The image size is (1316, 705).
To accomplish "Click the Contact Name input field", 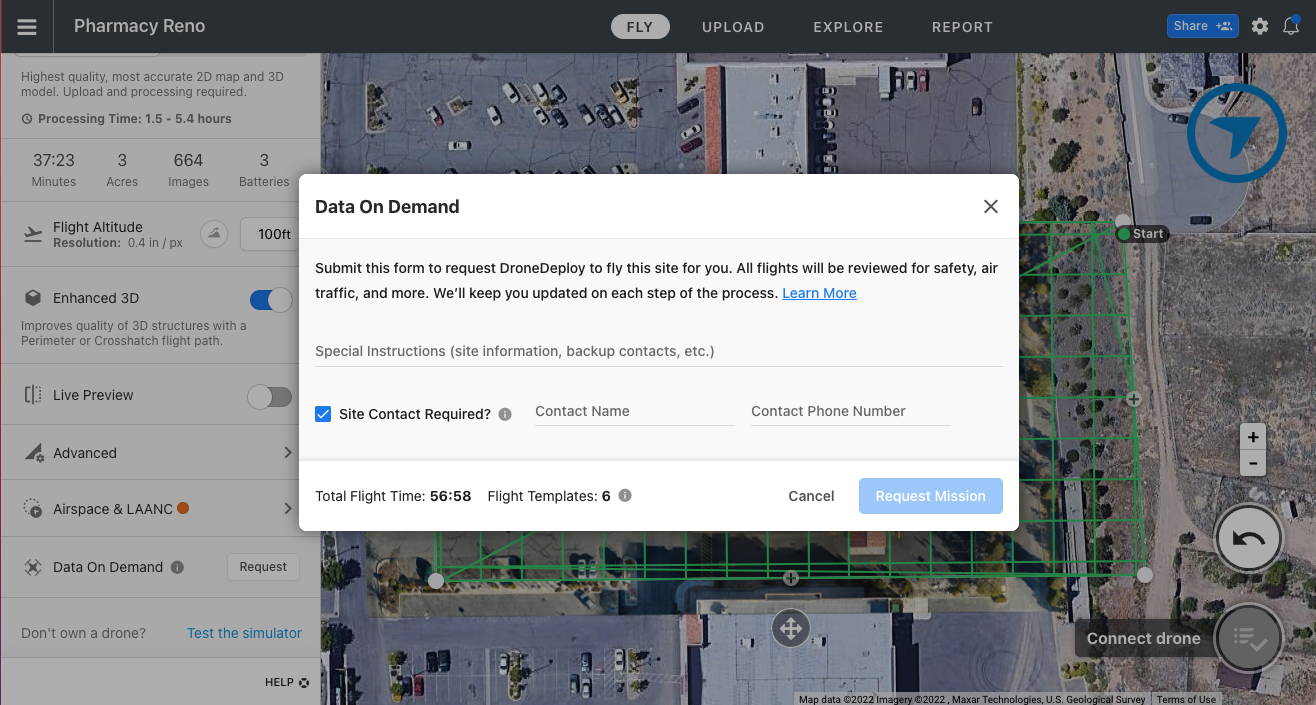I will pyautogui.click(x=634, y=411).
